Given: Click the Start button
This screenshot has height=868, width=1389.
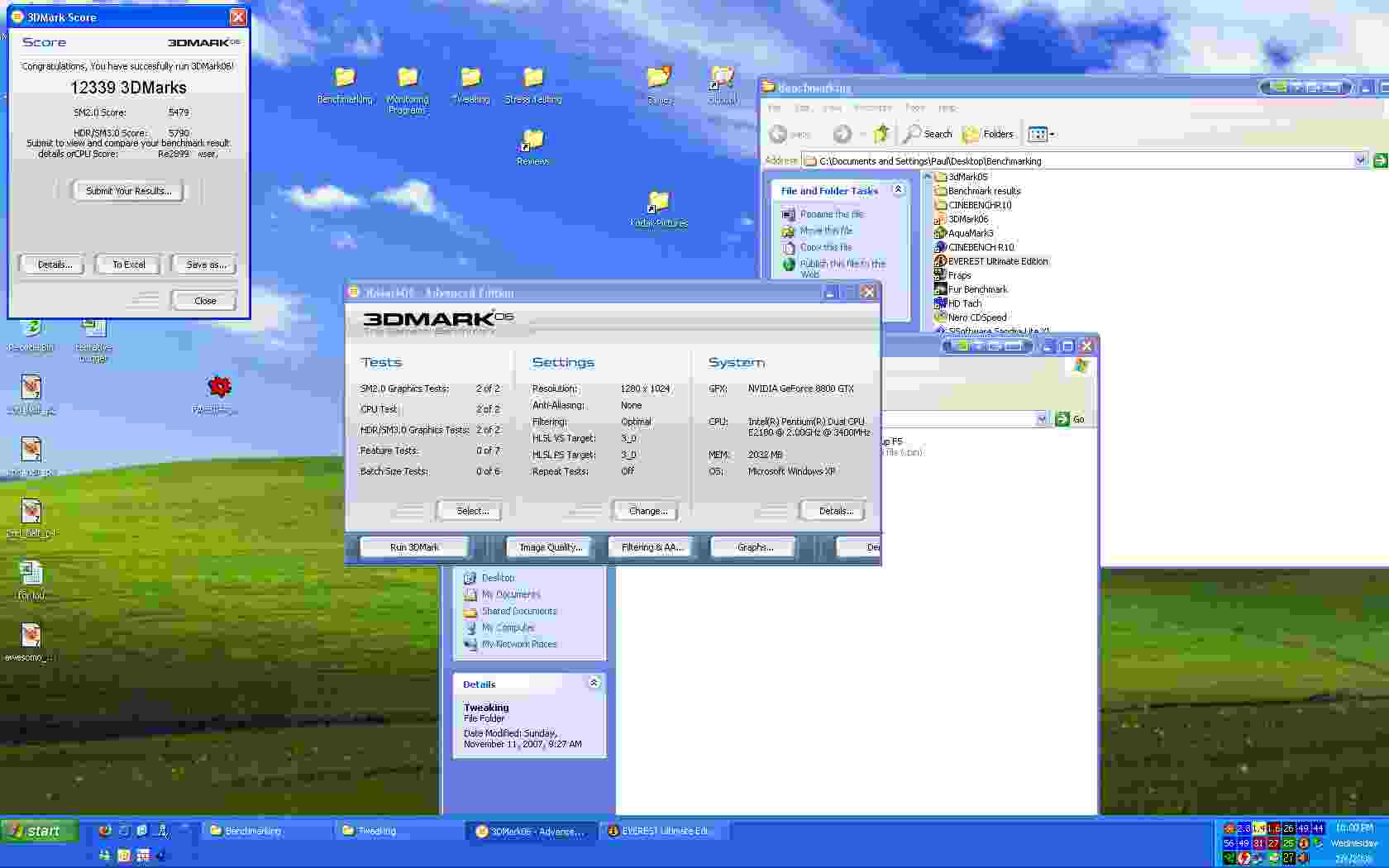Looking at the screenshot, I should (40, 831).
